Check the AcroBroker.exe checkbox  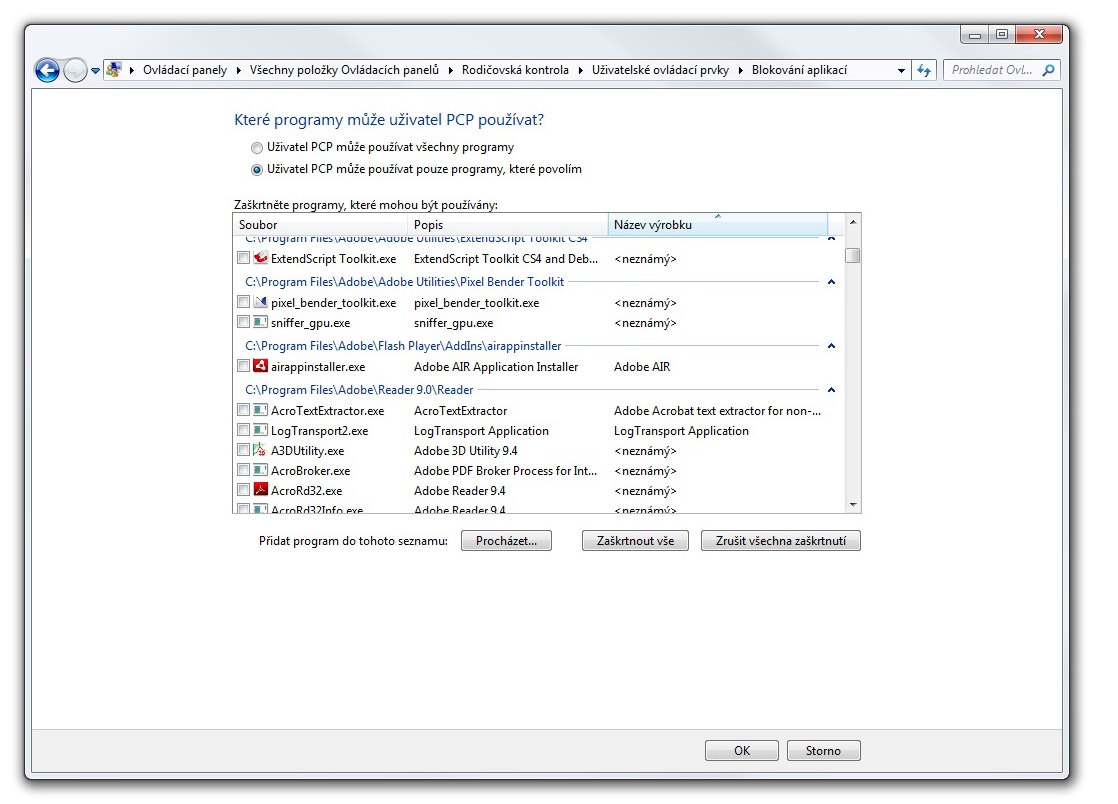tap(243, 470)
